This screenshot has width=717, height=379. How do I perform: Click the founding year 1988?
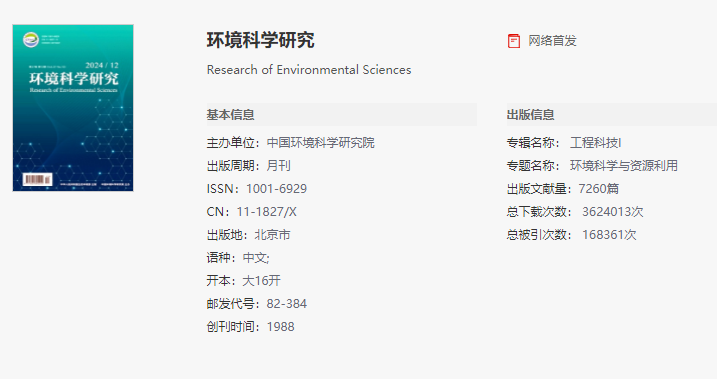click(281, 326)
